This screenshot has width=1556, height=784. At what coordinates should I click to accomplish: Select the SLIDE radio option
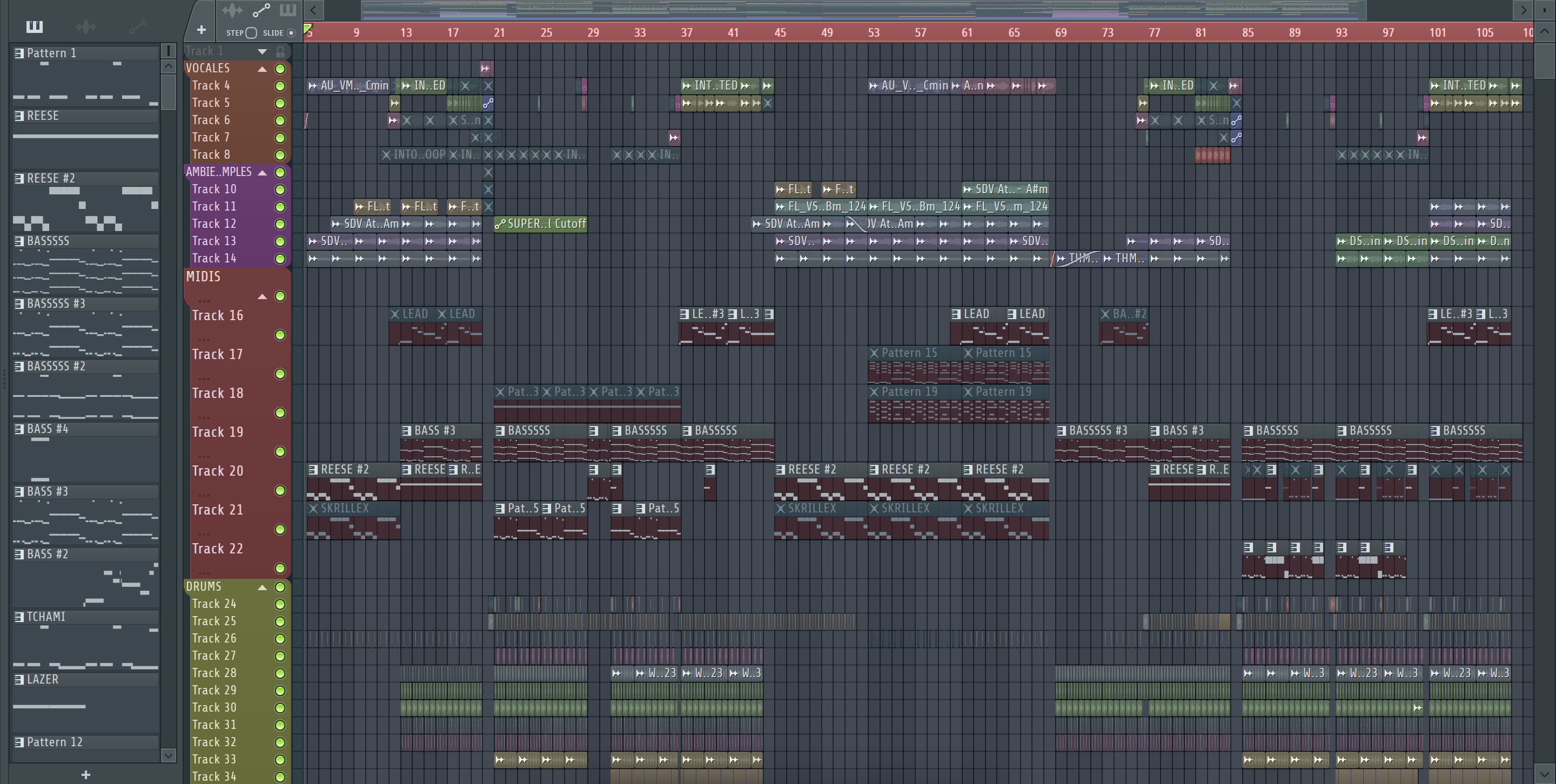pos(291,32)
